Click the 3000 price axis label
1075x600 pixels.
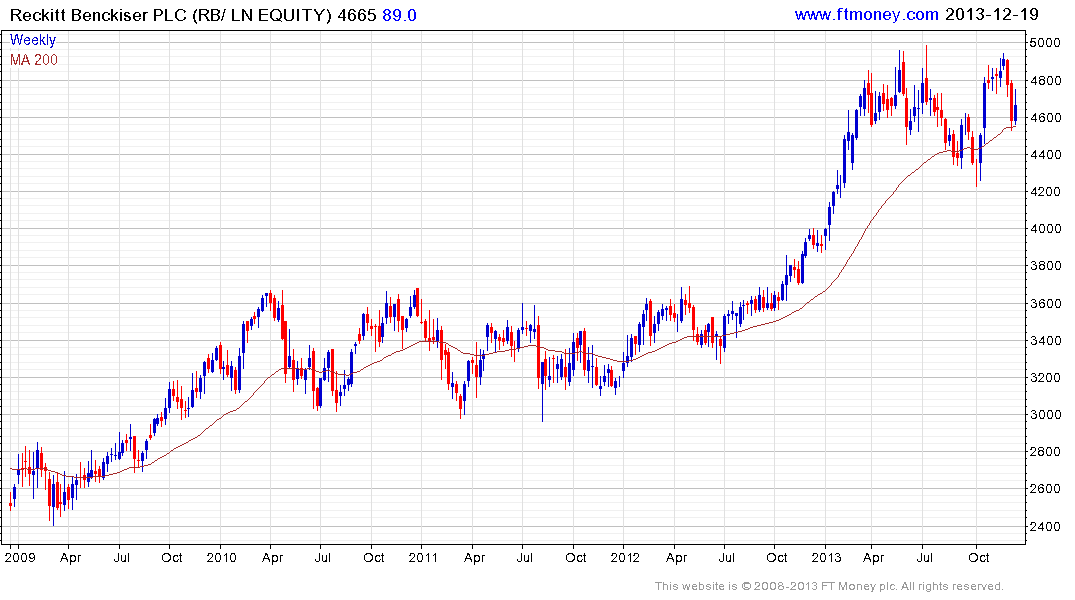click(x=1045, y=414)
